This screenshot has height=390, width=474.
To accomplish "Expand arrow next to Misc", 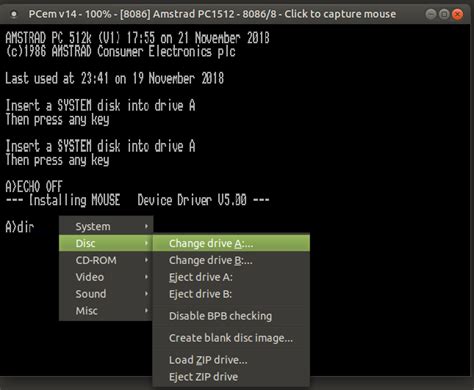I will pyautogui.click(x=146, y=311).
